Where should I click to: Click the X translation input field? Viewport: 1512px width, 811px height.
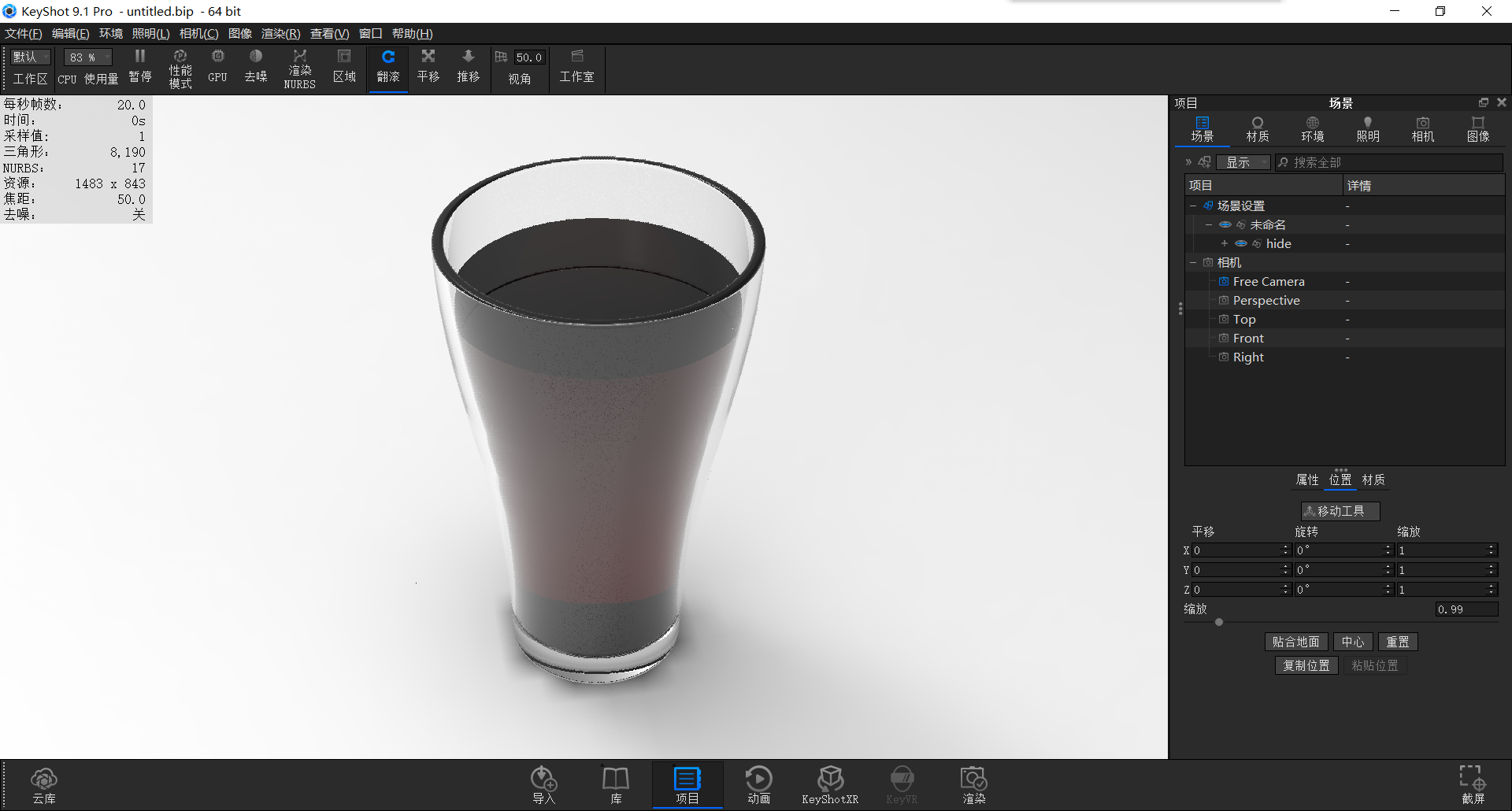coord(1236,550)
